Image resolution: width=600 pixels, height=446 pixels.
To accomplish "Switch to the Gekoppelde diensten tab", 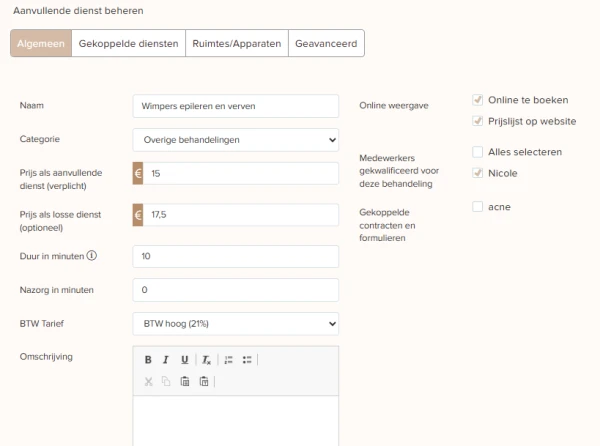I will coord(129,43).
